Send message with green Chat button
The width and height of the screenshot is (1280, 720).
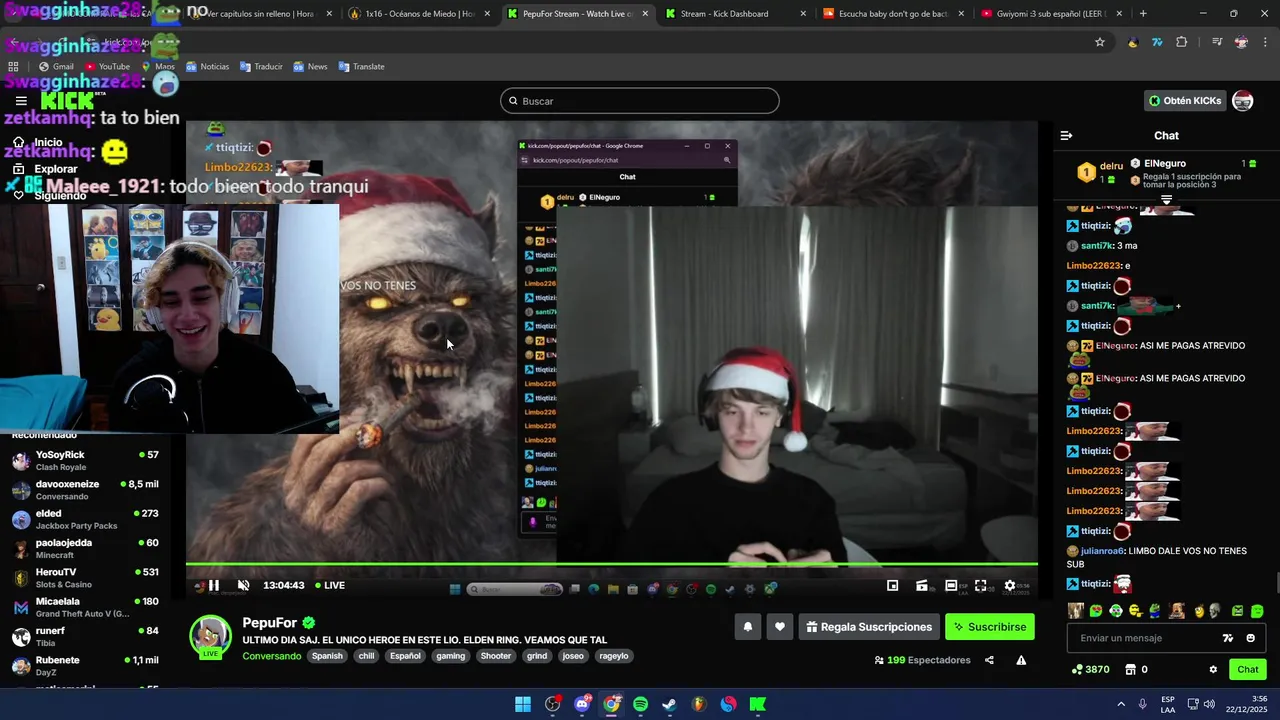coord(1248,670)
